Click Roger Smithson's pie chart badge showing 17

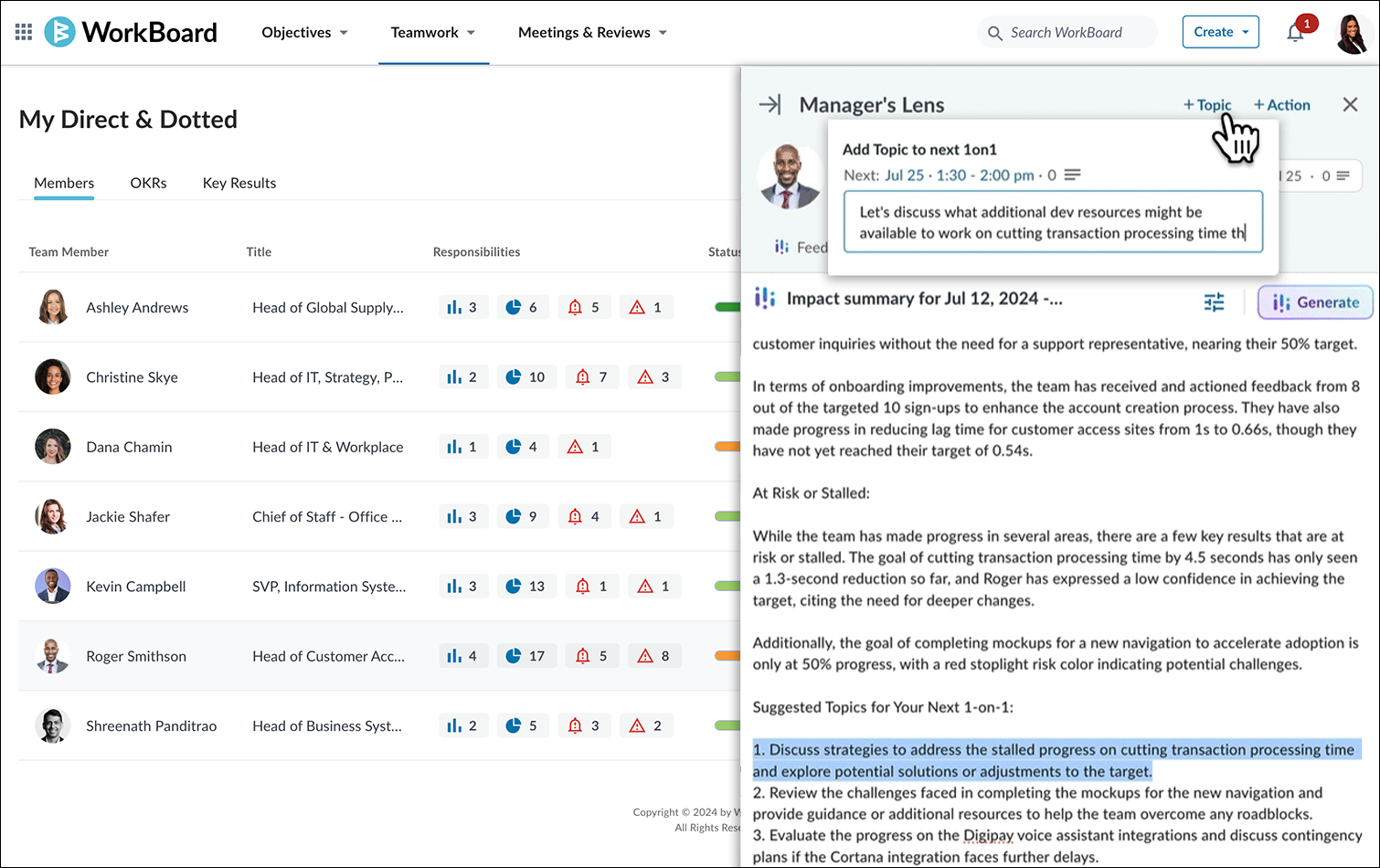coord(526,655)
